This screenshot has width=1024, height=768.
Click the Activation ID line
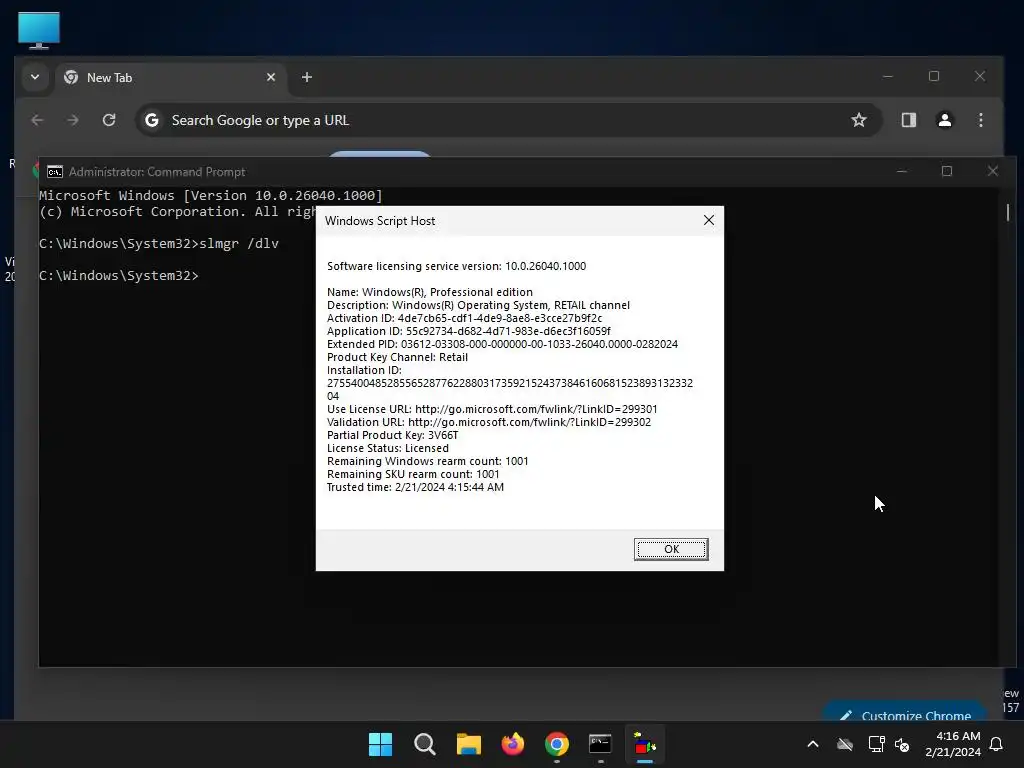coord(464,318)
